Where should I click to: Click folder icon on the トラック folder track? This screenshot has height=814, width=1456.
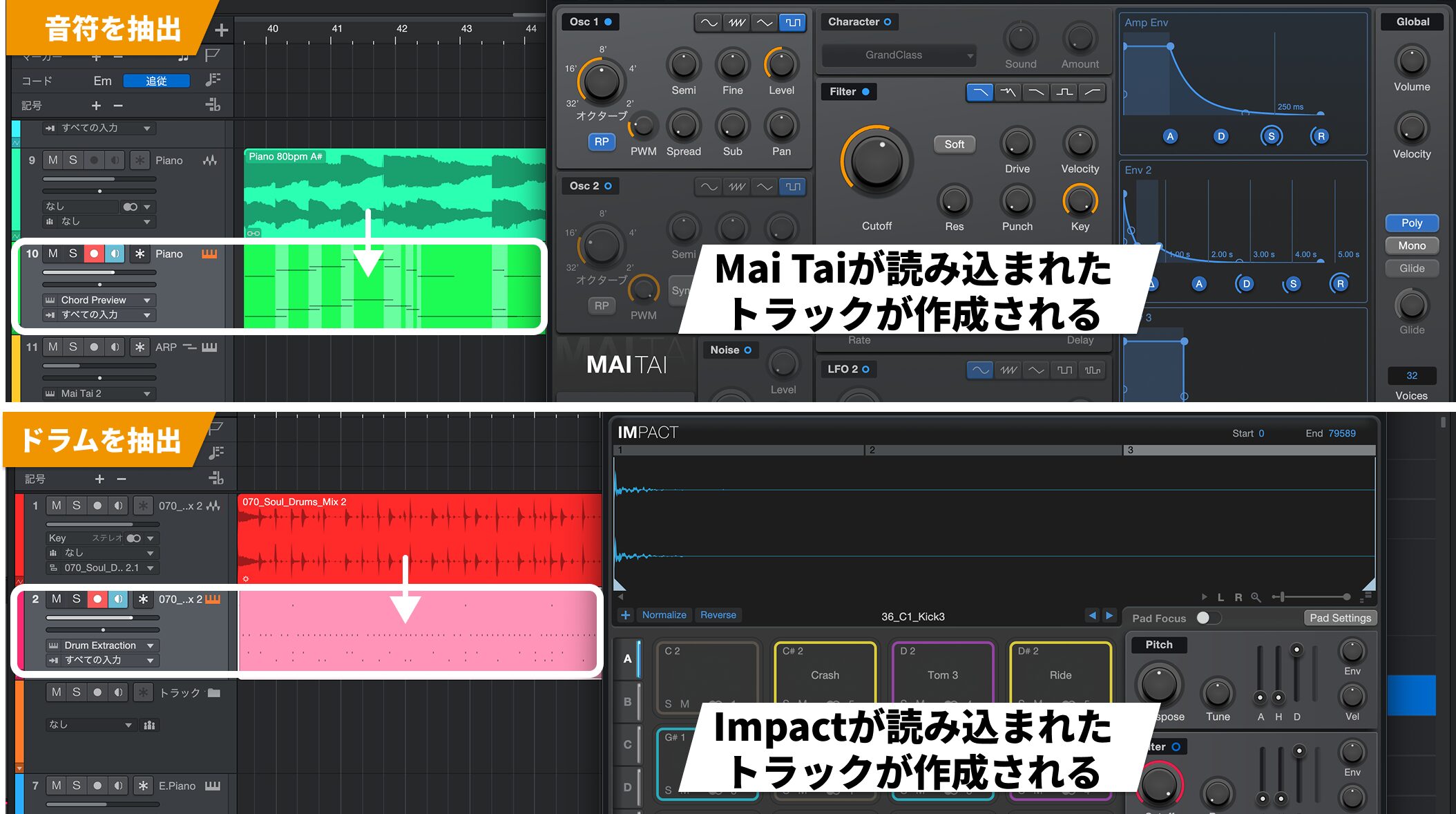click(x=214, y=692)
